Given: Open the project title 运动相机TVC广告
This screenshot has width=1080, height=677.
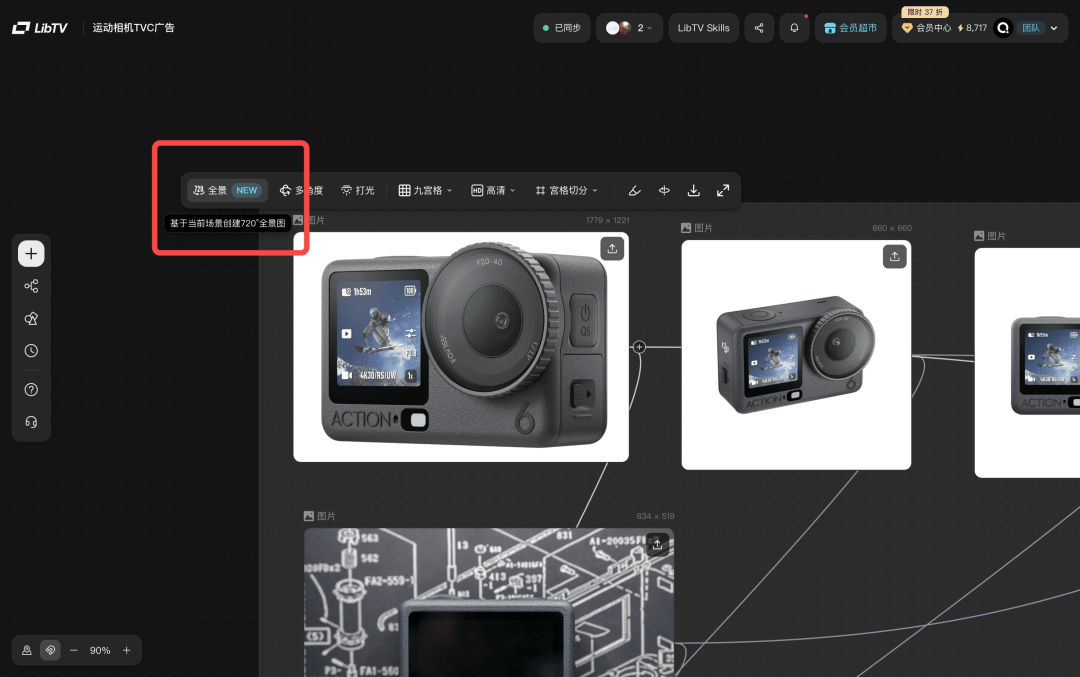Looking at the screenshot, I should point(134,28).
